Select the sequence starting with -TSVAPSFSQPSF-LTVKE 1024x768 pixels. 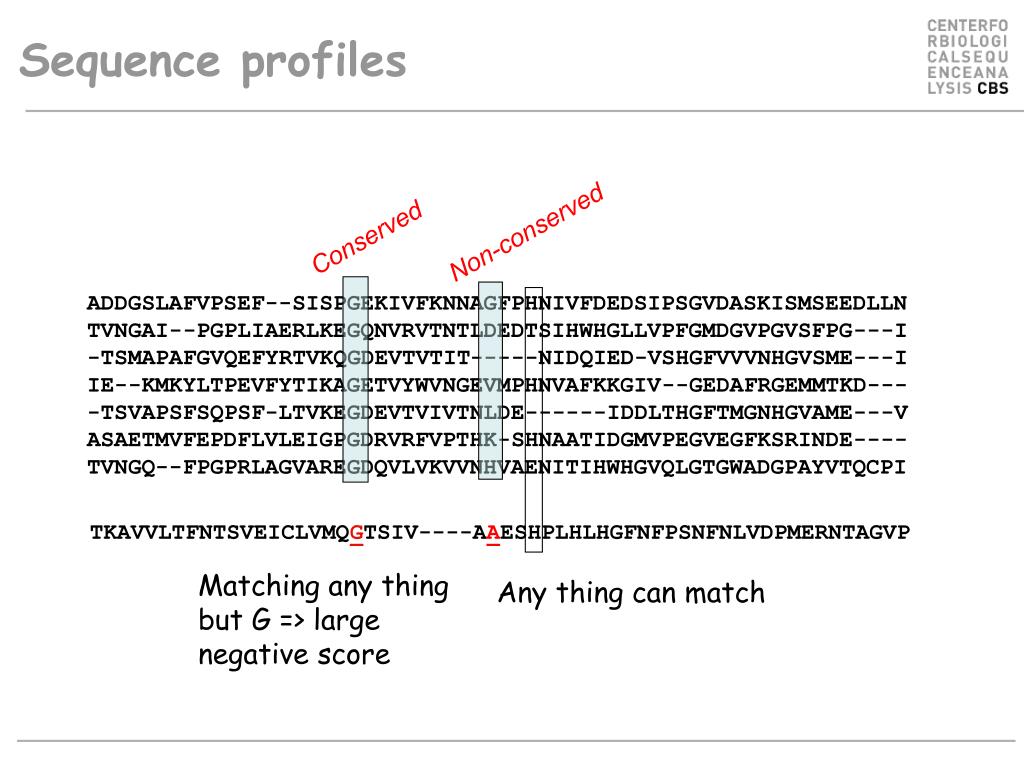[496, 413]
